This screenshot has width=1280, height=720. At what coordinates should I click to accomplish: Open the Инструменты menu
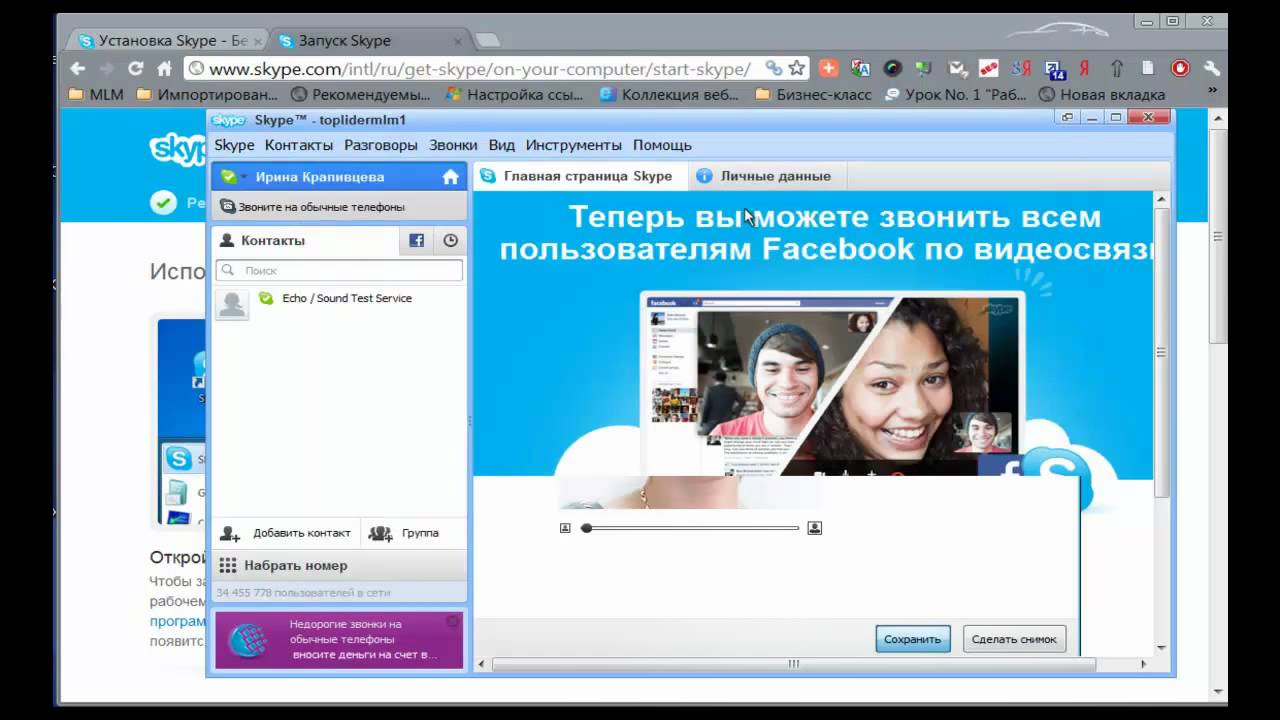click(574, 145)
